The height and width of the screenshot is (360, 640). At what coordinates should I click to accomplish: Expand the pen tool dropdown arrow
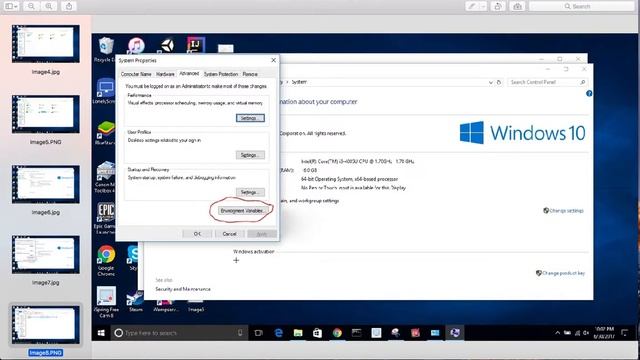(483, 6)
